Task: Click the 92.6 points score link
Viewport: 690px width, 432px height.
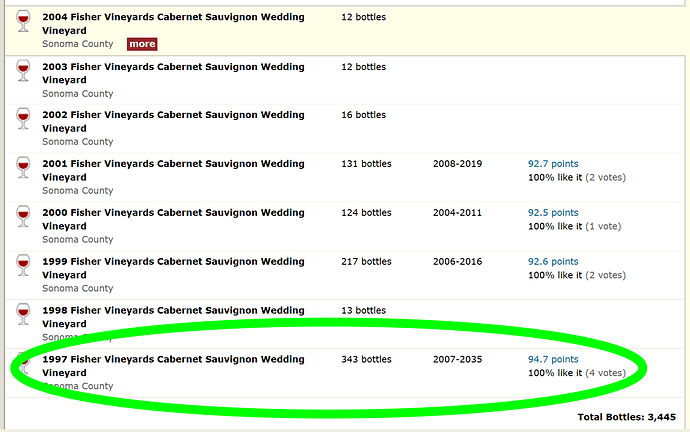Action: (553, 261)
